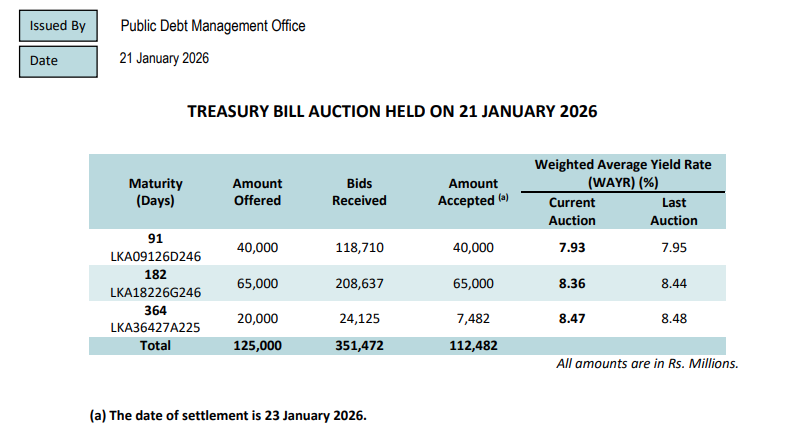This screenshot has width=786, height=442.
Task: Click the 118,710 bids received value
Action: 359,247
